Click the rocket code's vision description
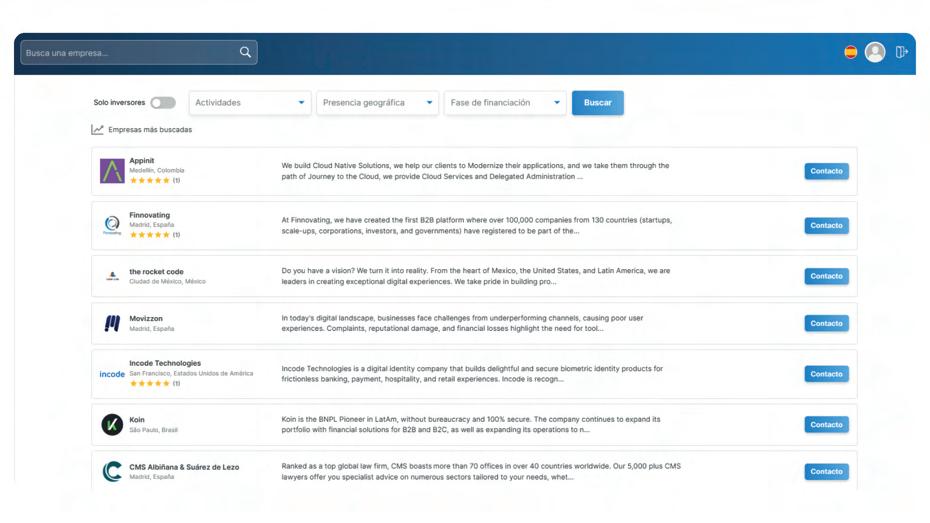 tap(476, 276)
